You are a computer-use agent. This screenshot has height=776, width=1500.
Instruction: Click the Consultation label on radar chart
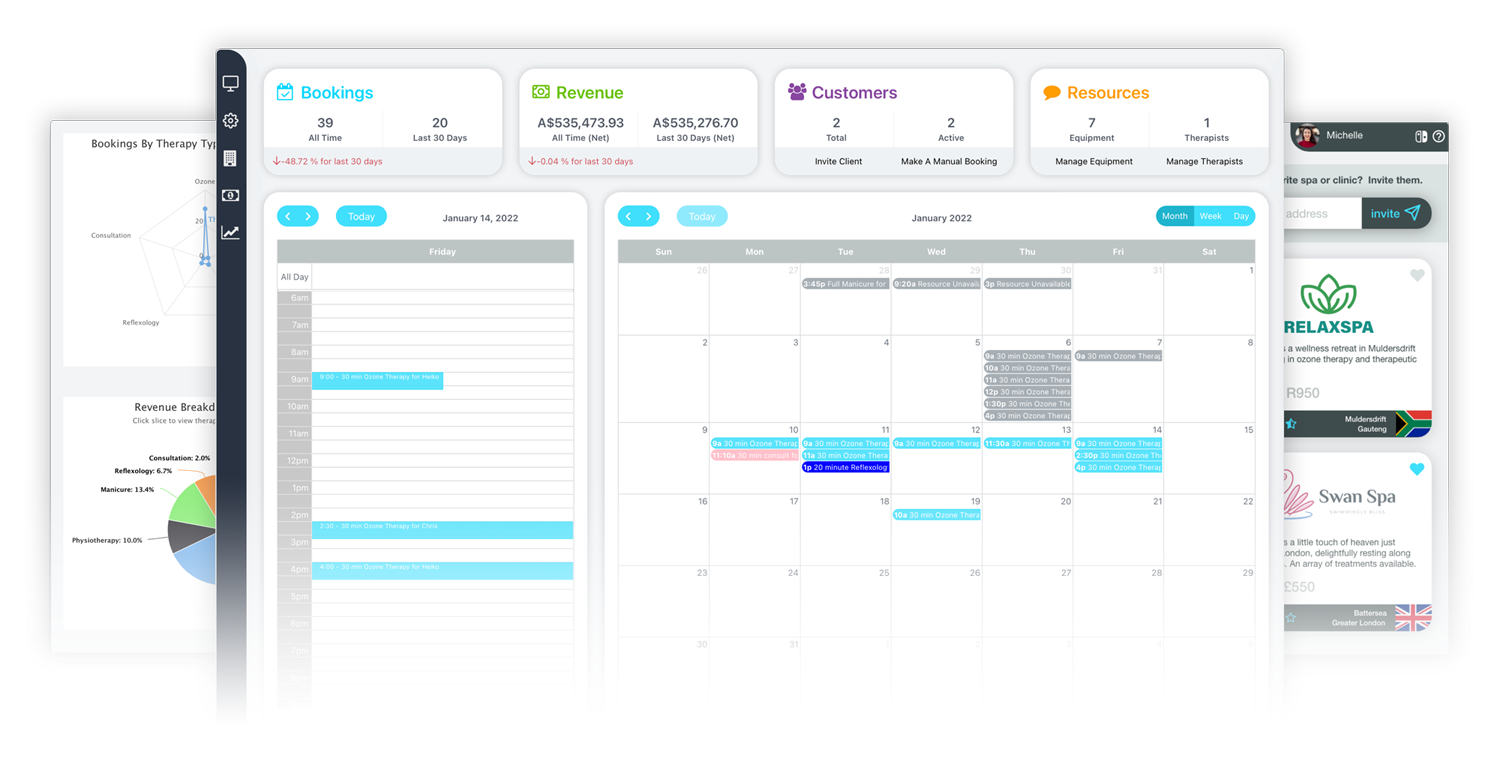(x=111, y=236)
